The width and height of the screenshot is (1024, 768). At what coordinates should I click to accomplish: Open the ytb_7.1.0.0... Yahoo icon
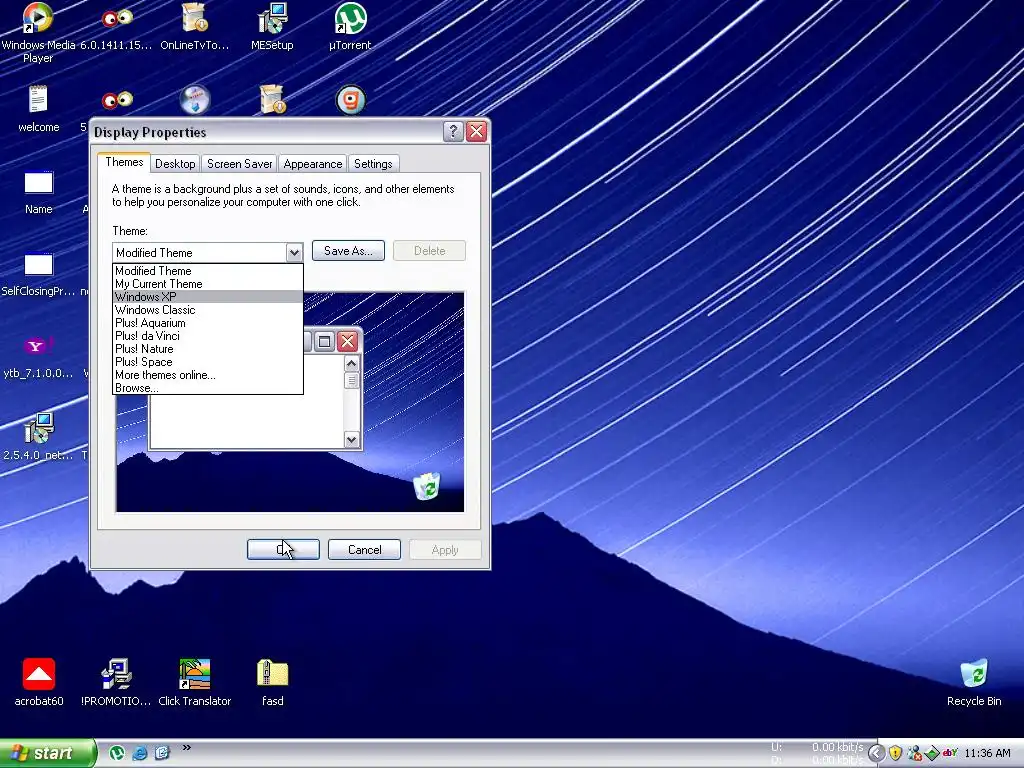[x=39, y=357]
